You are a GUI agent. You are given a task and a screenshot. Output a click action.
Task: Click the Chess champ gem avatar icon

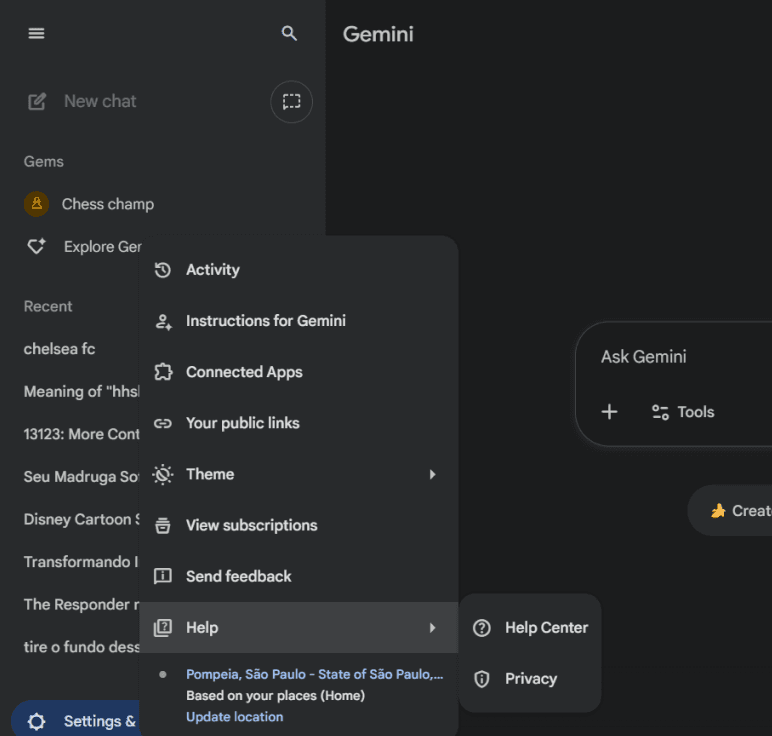[x=36, y=204]
